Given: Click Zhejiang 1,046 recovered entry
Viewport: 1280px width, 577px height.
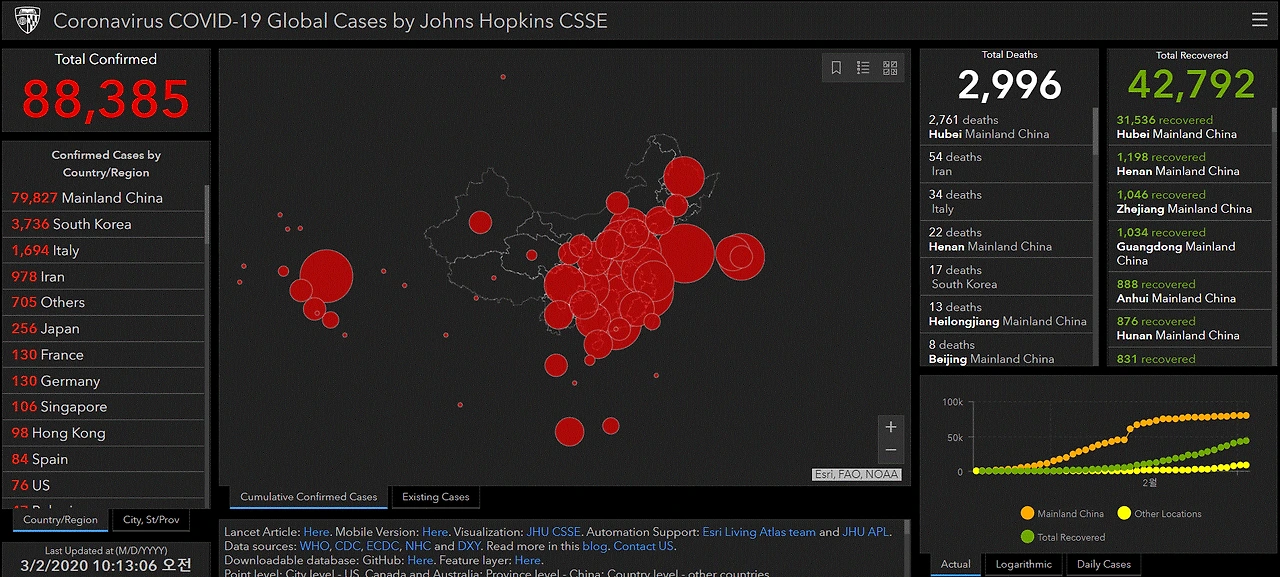Looking at the screenshot, I should (1190, 202).
